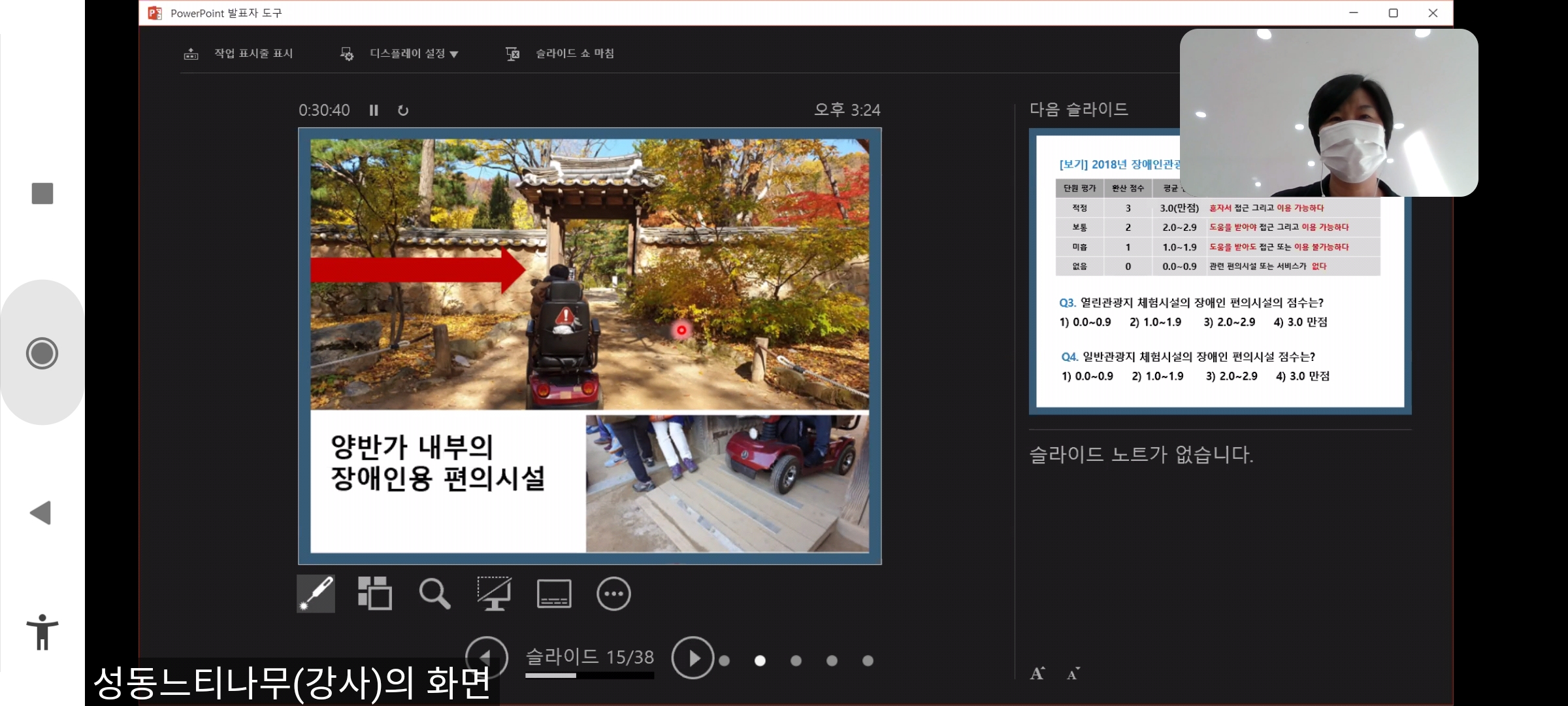This screenshot has width=1568, height=706.
Task: Click the end slide show icon
Action: (x=513, y=54)
